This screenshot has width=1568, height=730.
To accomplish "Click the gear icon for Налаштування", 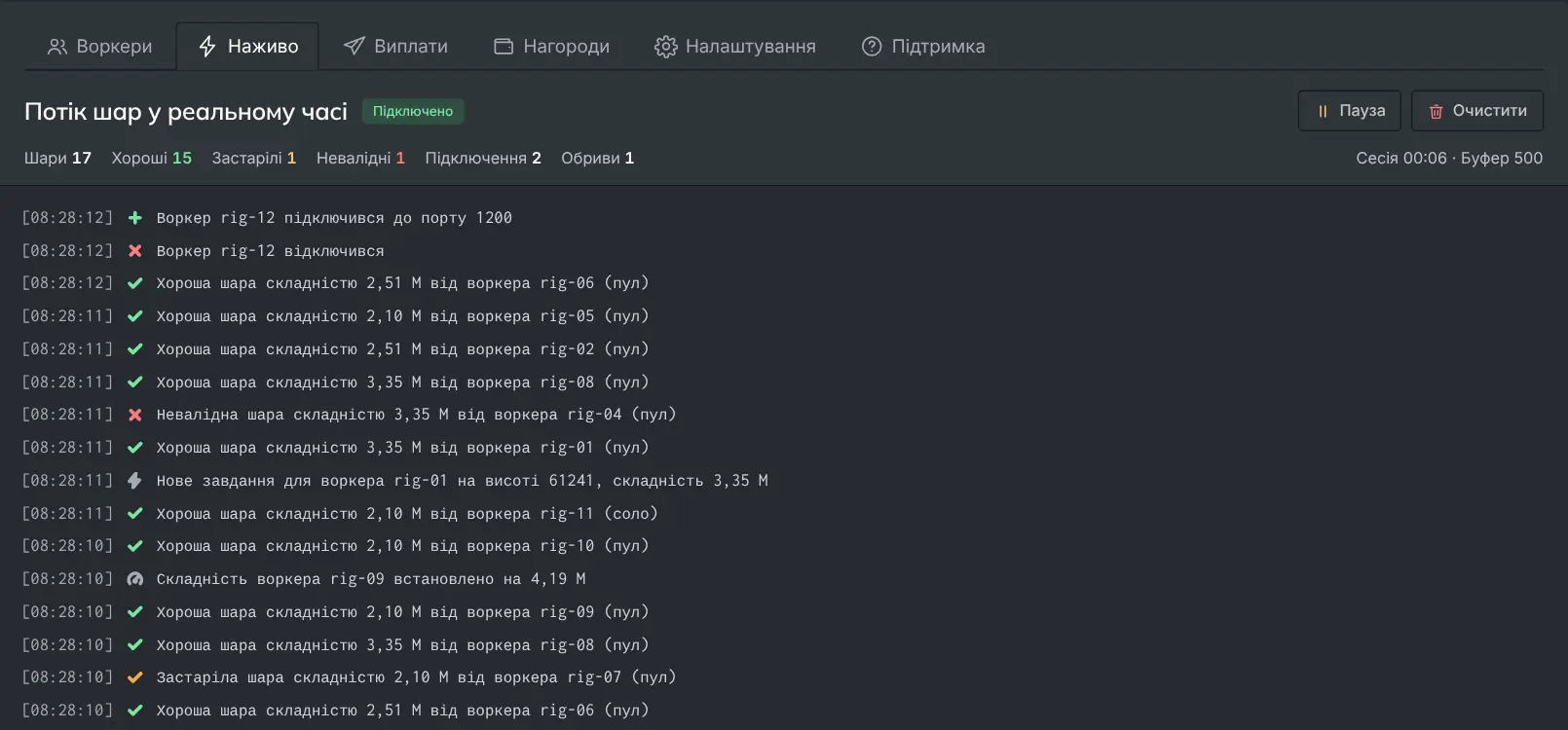I will click(x=665, y=47).
